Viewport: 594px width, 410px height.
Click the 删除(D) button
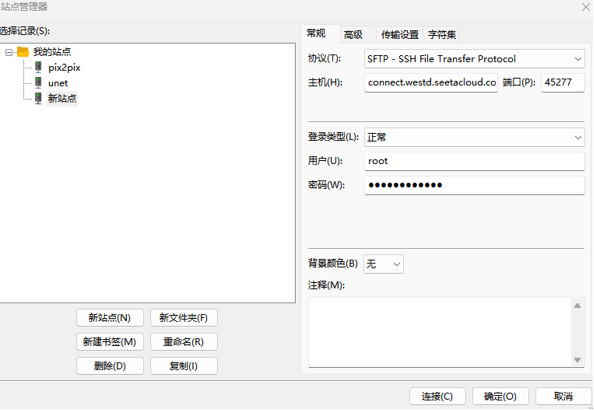coord(110,366)
